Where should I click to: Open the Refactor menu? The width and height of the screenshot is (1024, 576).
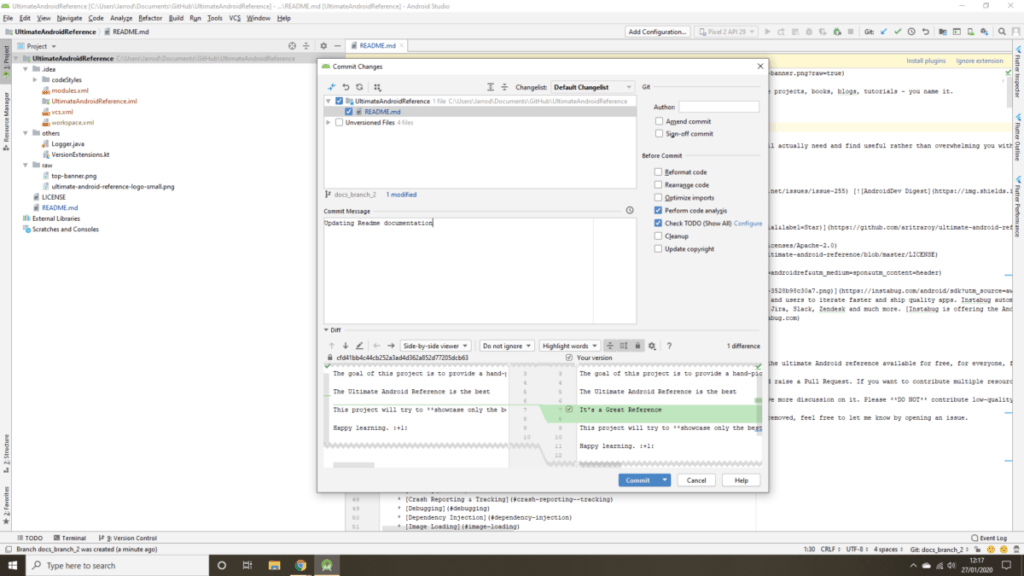tap(150, 18)
